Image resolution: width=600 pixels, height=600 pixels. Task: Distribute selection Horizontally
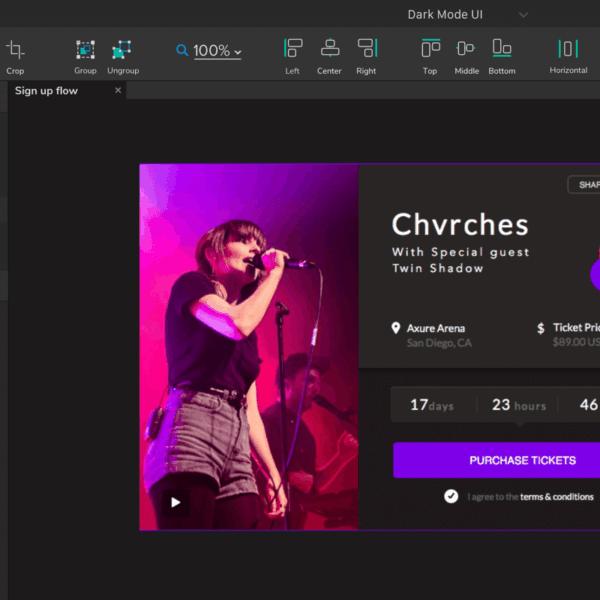pyautogui.click(x=568, y=49)
